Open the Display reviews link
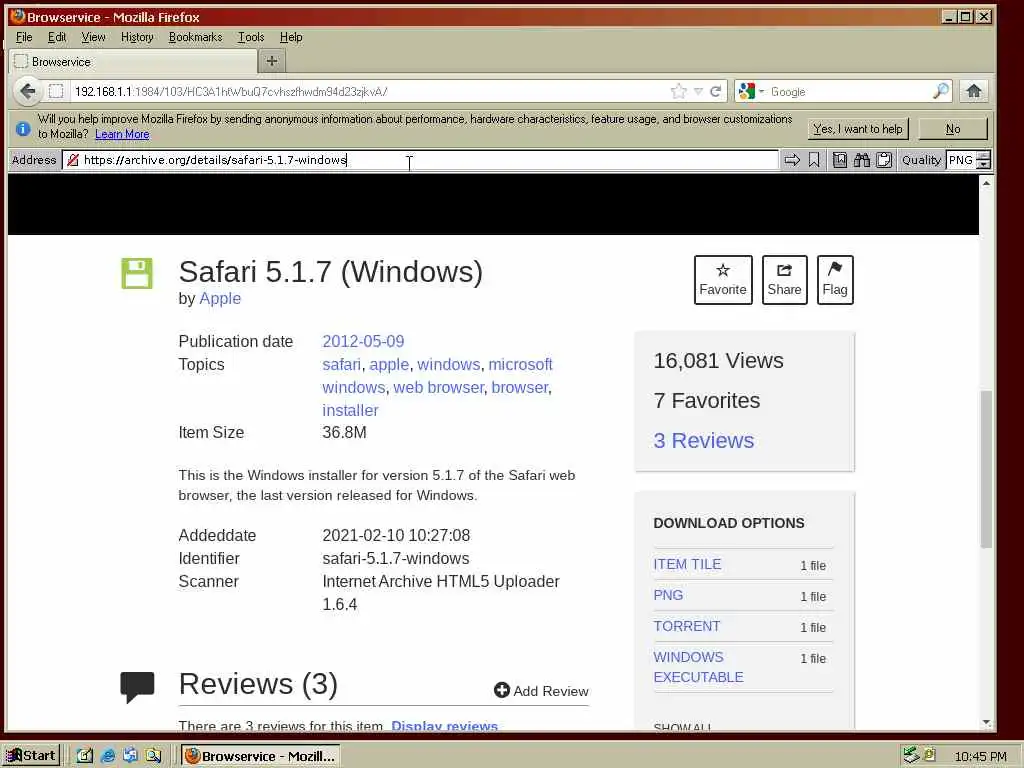Screen dimensions: 1024x768 tap(444, 726)
